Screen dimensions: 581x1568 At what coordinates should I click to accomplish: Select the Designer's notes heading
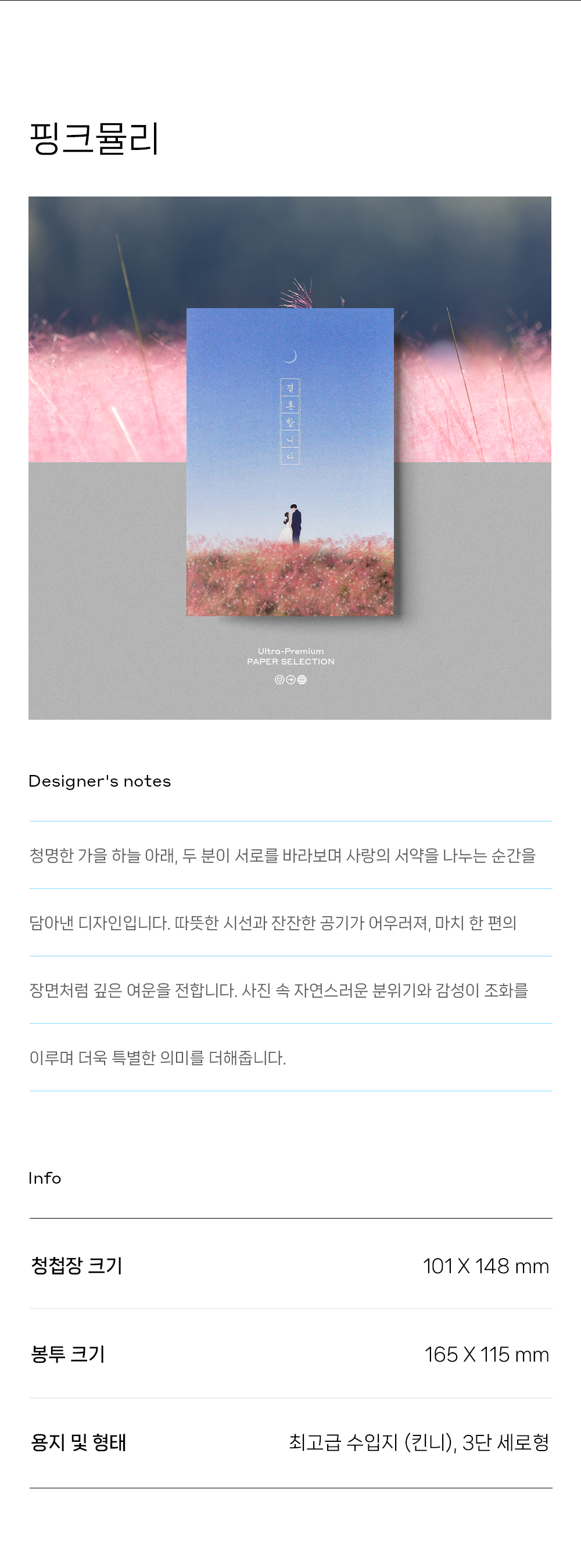[100, 781]
